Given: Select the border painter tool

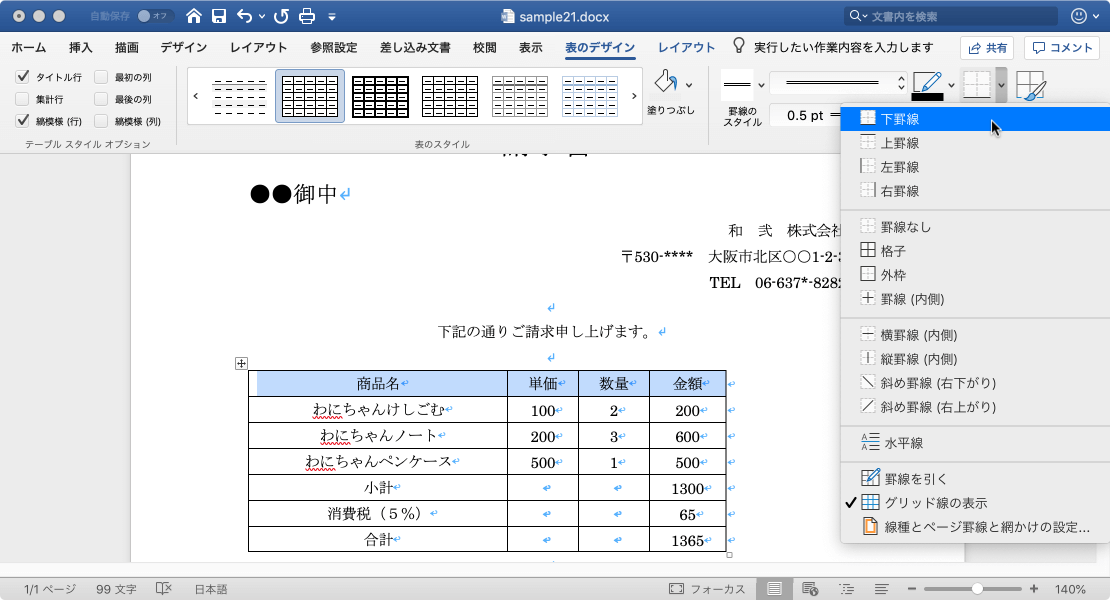Looking at the screenshot, I should click(x=1031, y=86).
